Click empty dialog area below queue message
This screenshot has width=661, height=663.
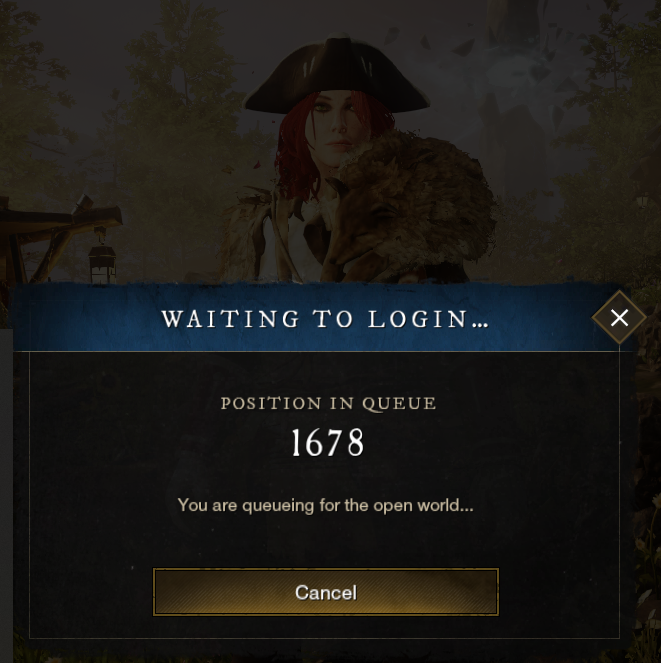coord(325,542)
